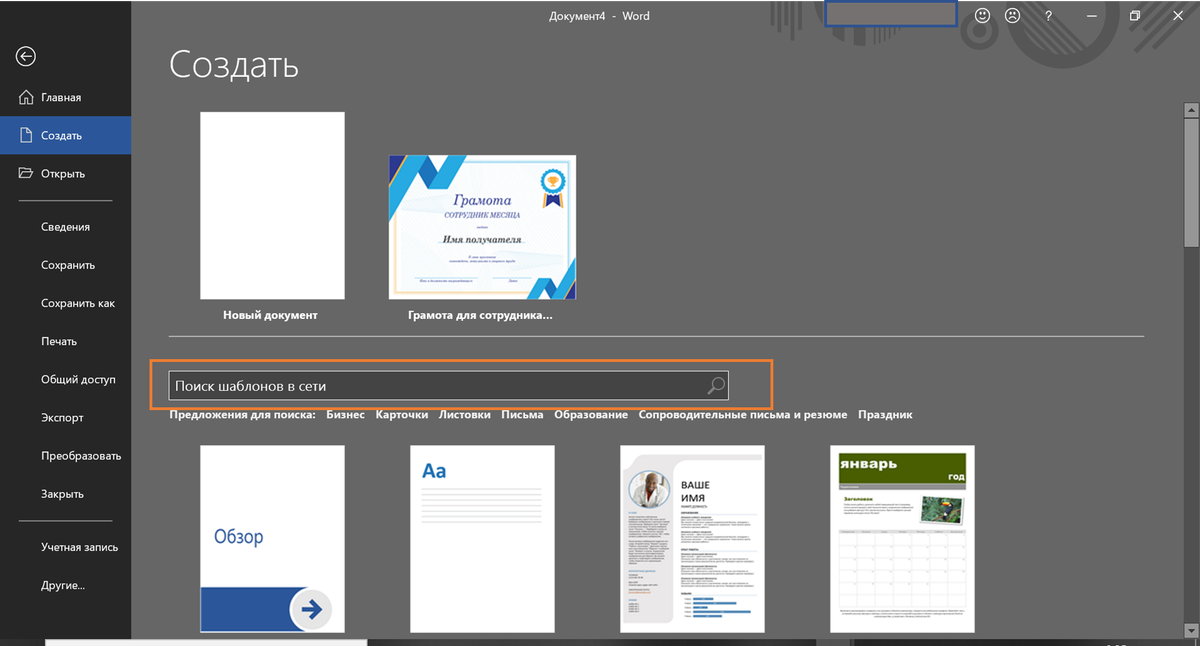Start a template search with the magnifier icon
The height and width of the screenshot is (646, 1200).
pyautogui.click(x=716, y=384)
